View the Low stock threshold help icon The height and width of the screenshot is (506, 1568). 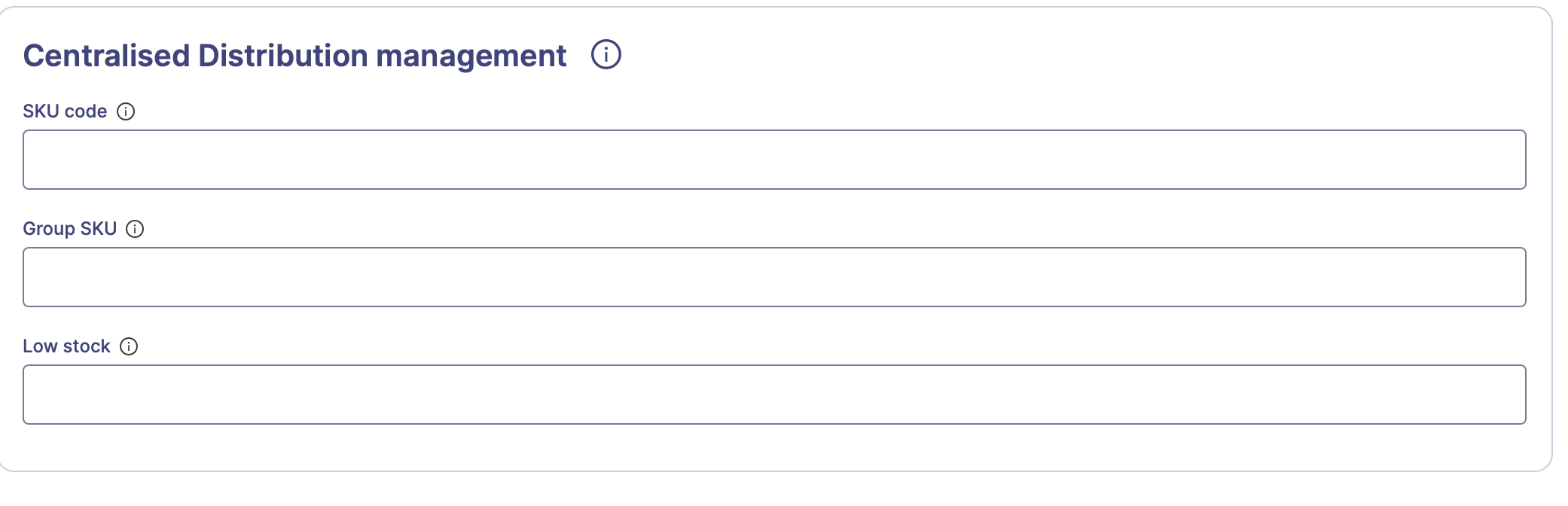pyautogui.click(x=129, y=346)
